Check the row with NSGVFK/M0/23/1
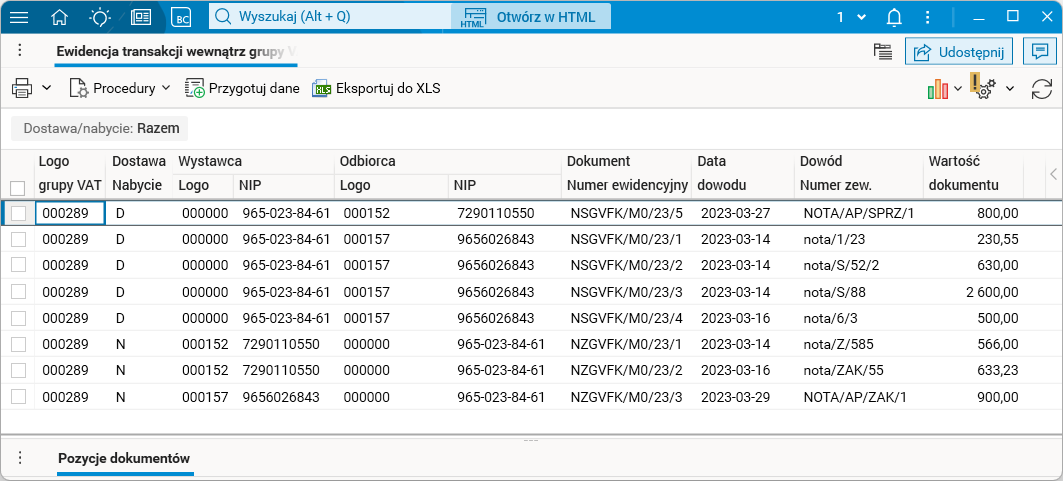The image size is (1063, 481). (x=18, y=239)
